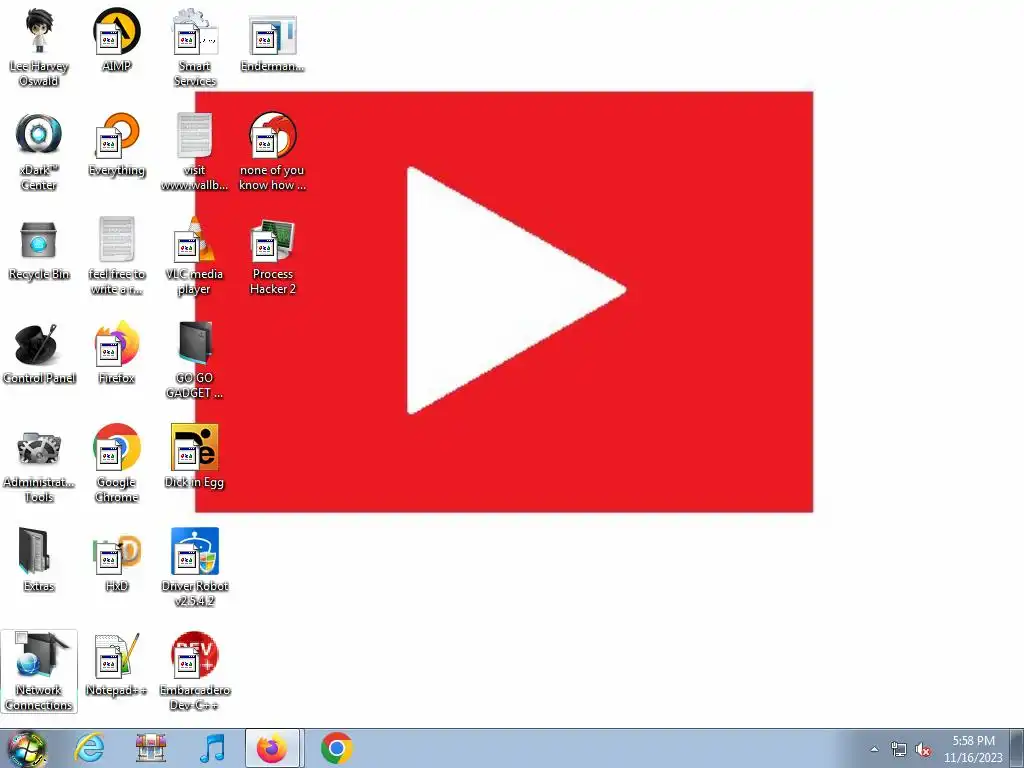Launch Google Chrome from the taskbar
The image size is (1024, 768).
point(337,748)
